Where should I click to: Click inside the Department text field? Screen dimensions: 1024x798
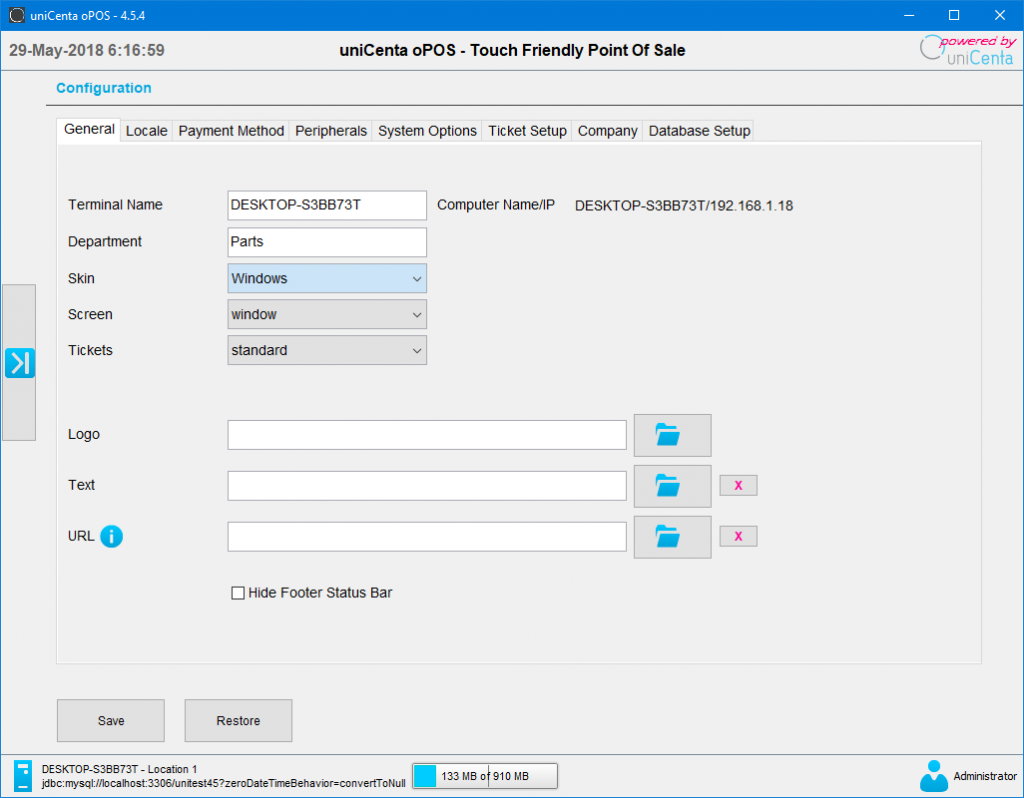tap(326, 241)
